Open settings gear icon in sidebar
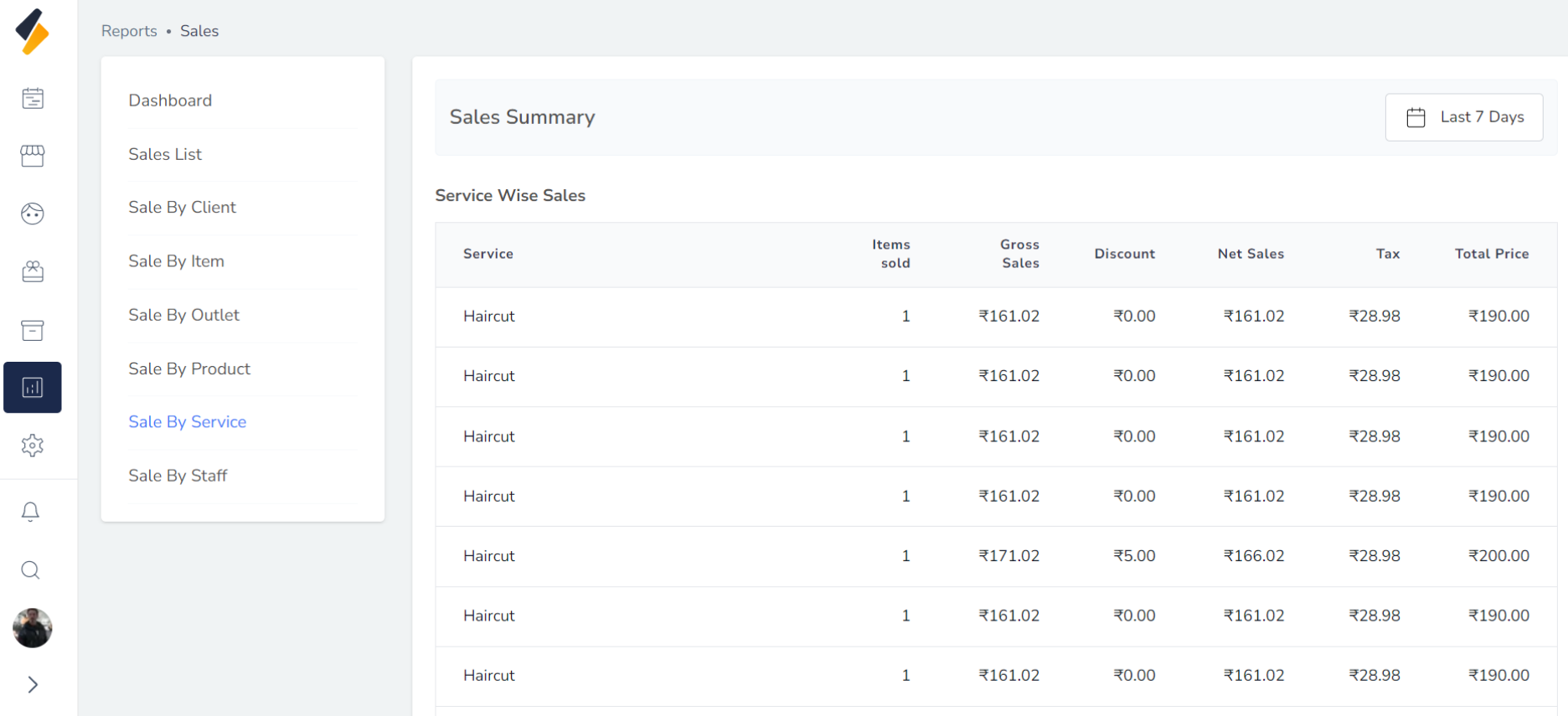This screenshot has height=716, width=1568. [33, 446]
